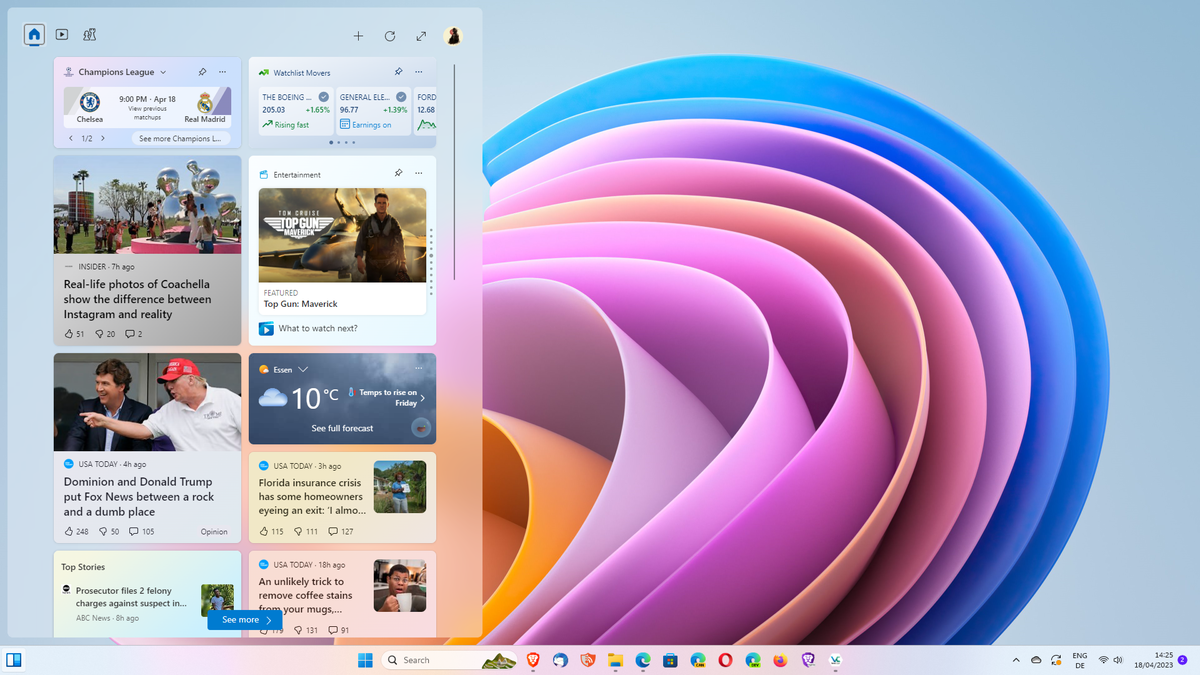Open the Coachella article photo
Viewport: 1200px width, 675px height.
(x=148, y=204)
